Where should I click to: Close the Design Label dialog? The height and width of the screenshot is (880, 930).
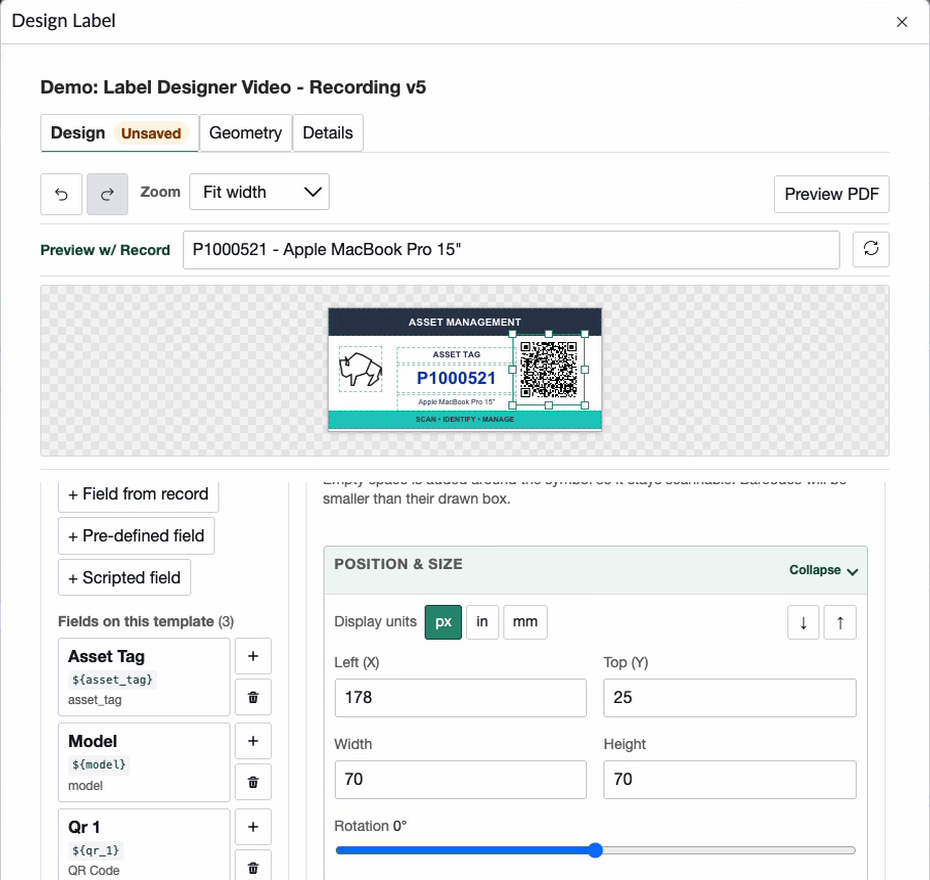click(902, 22)
